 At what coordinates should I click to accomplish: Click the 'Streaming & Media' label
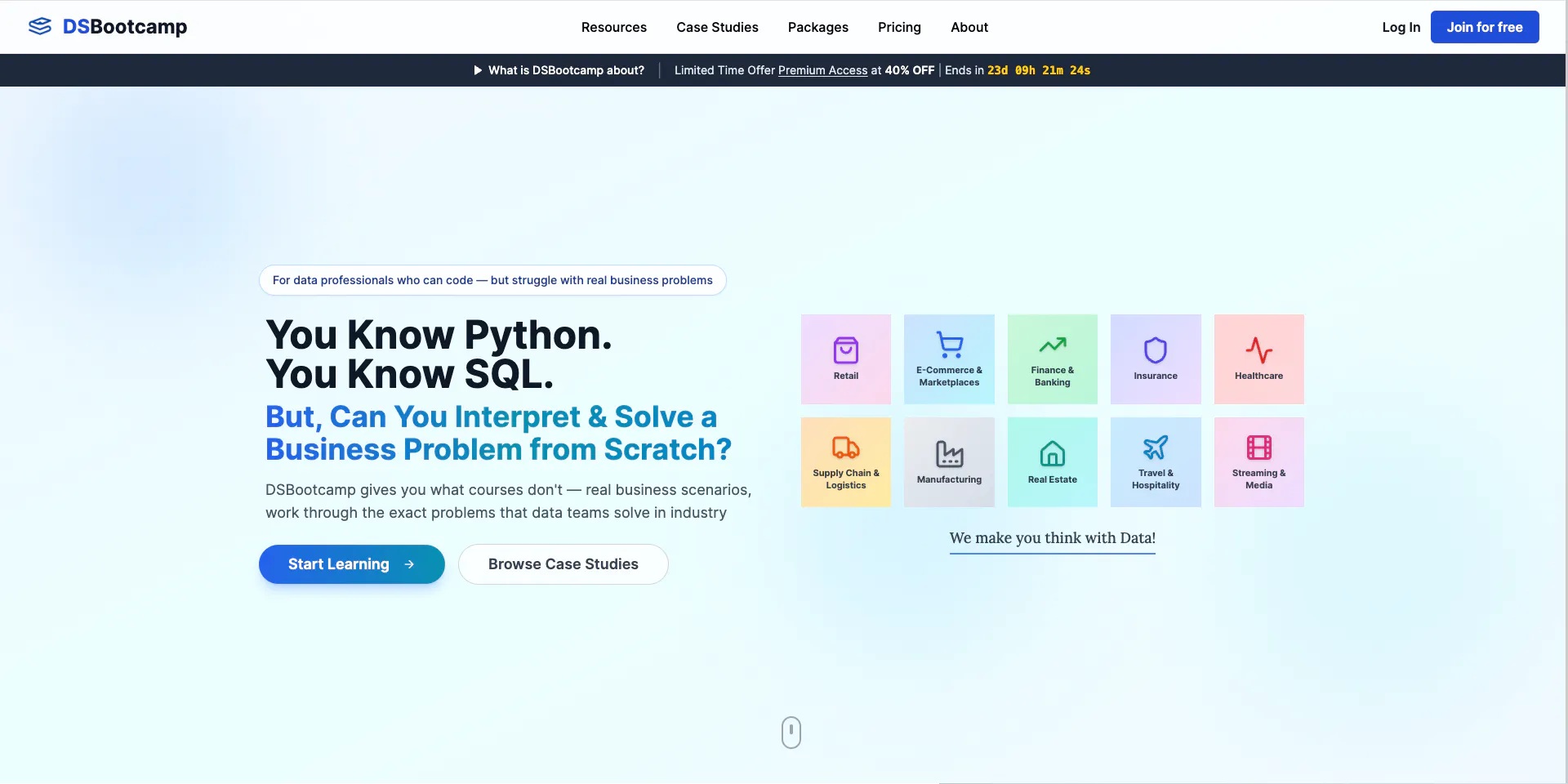(1259, 479)
